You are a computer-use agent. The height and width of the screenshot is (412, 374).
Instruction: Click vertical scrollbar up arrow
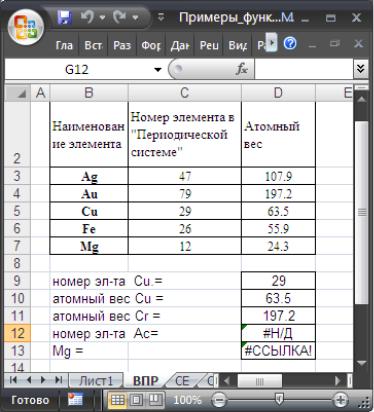click(x=362, y=99)
